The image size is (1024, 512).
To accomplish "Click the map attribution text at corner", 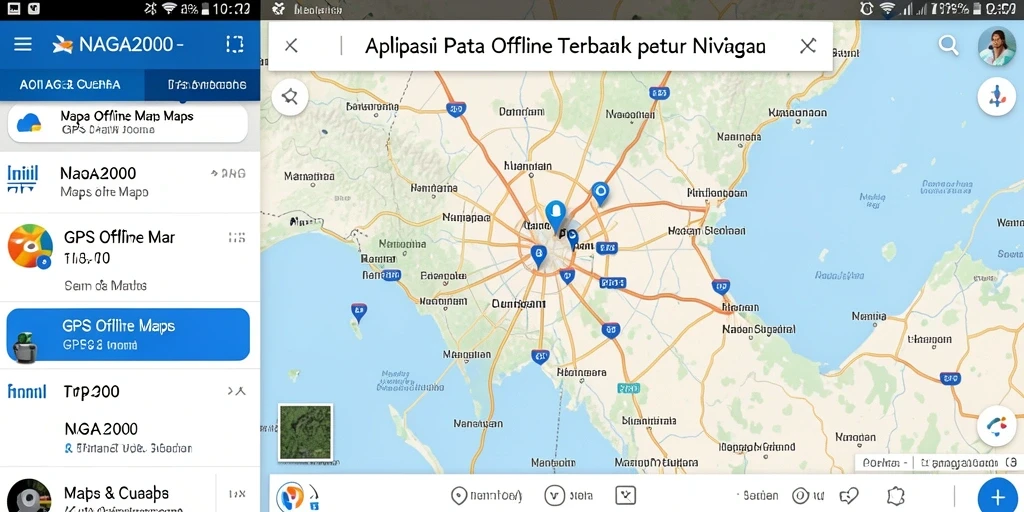I will click(x=939, y=463).
